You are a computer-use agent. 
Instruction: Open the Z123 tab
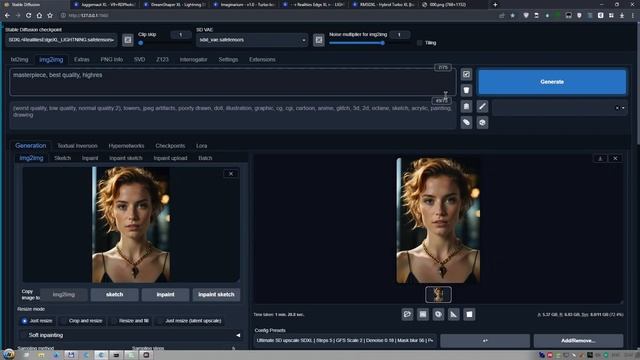tap(162, 60)
